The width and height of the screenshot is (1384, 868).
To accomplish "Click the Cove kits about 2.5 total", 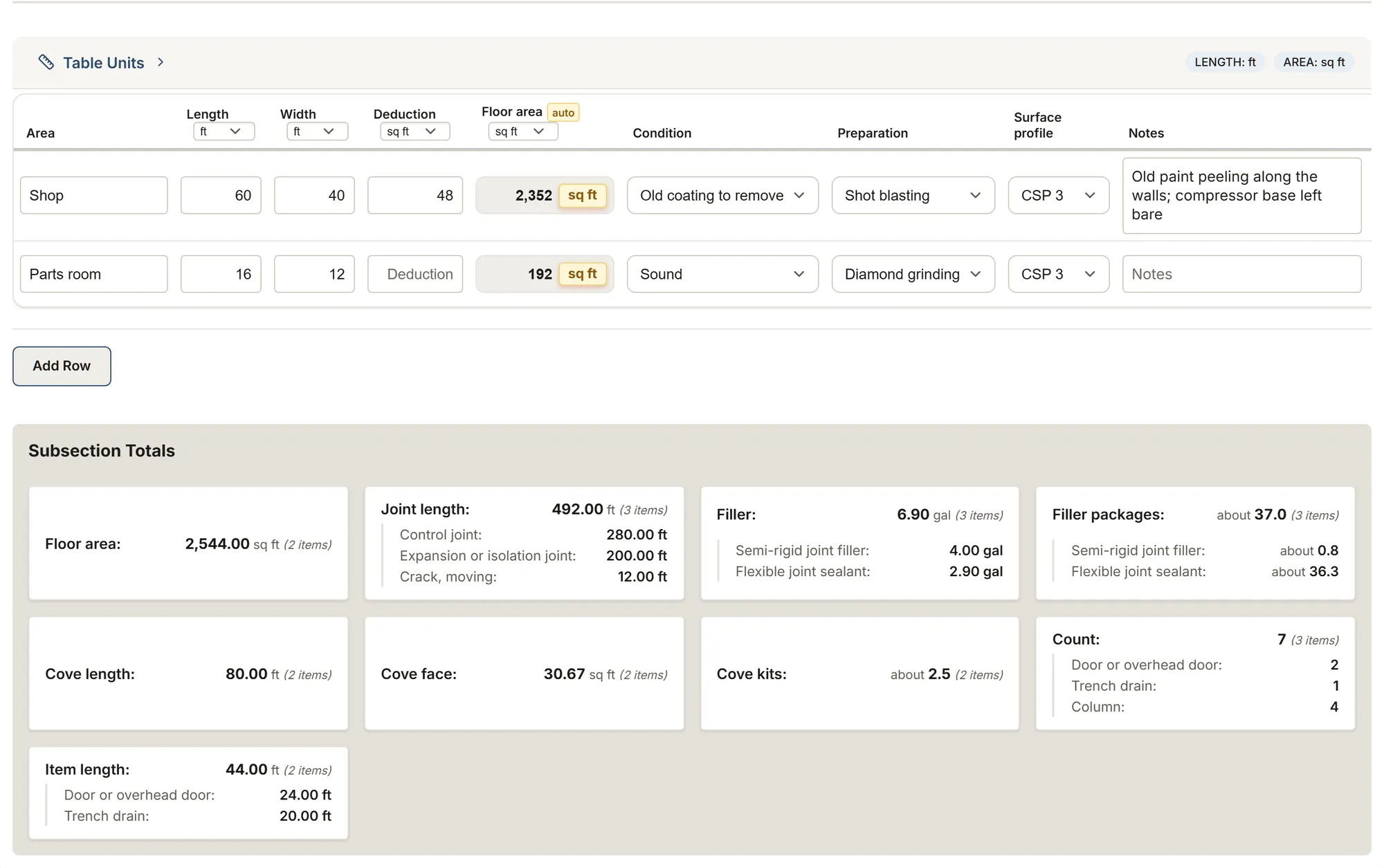I will [x=920, y=674].
